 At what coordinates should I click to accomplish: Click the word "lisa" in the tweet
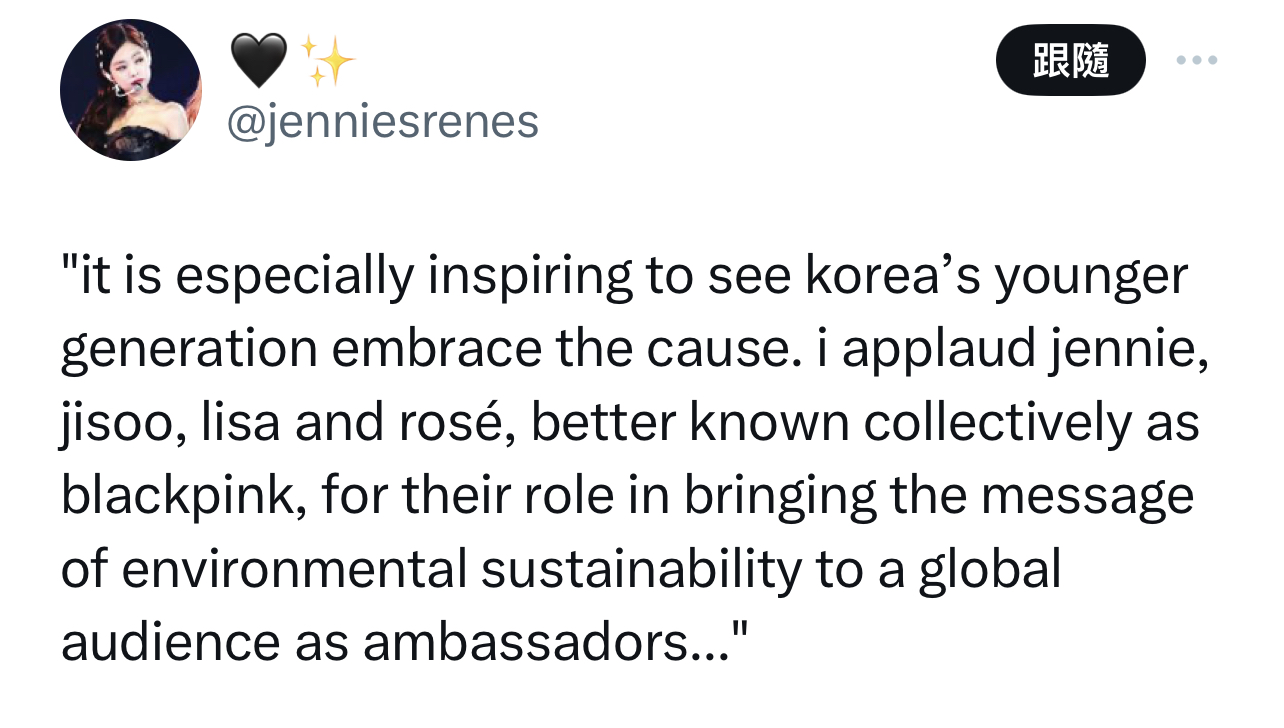coord(242,423)
